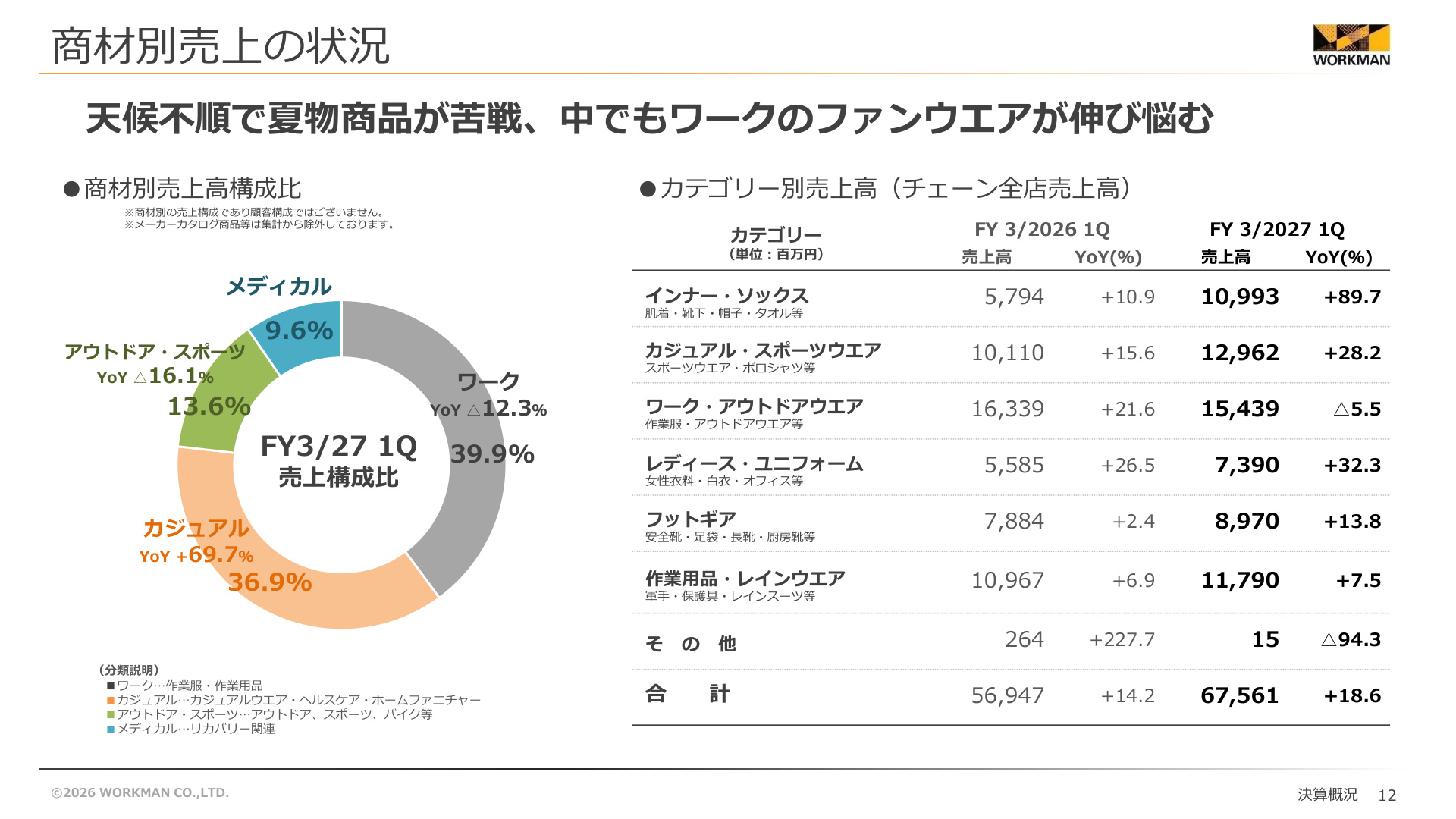Viewport: 1456px width, 819px height.
Task: Click the FY3/27 1Q 売上構成比 center label
Action: pyautogui.click(x=338, y=461)
